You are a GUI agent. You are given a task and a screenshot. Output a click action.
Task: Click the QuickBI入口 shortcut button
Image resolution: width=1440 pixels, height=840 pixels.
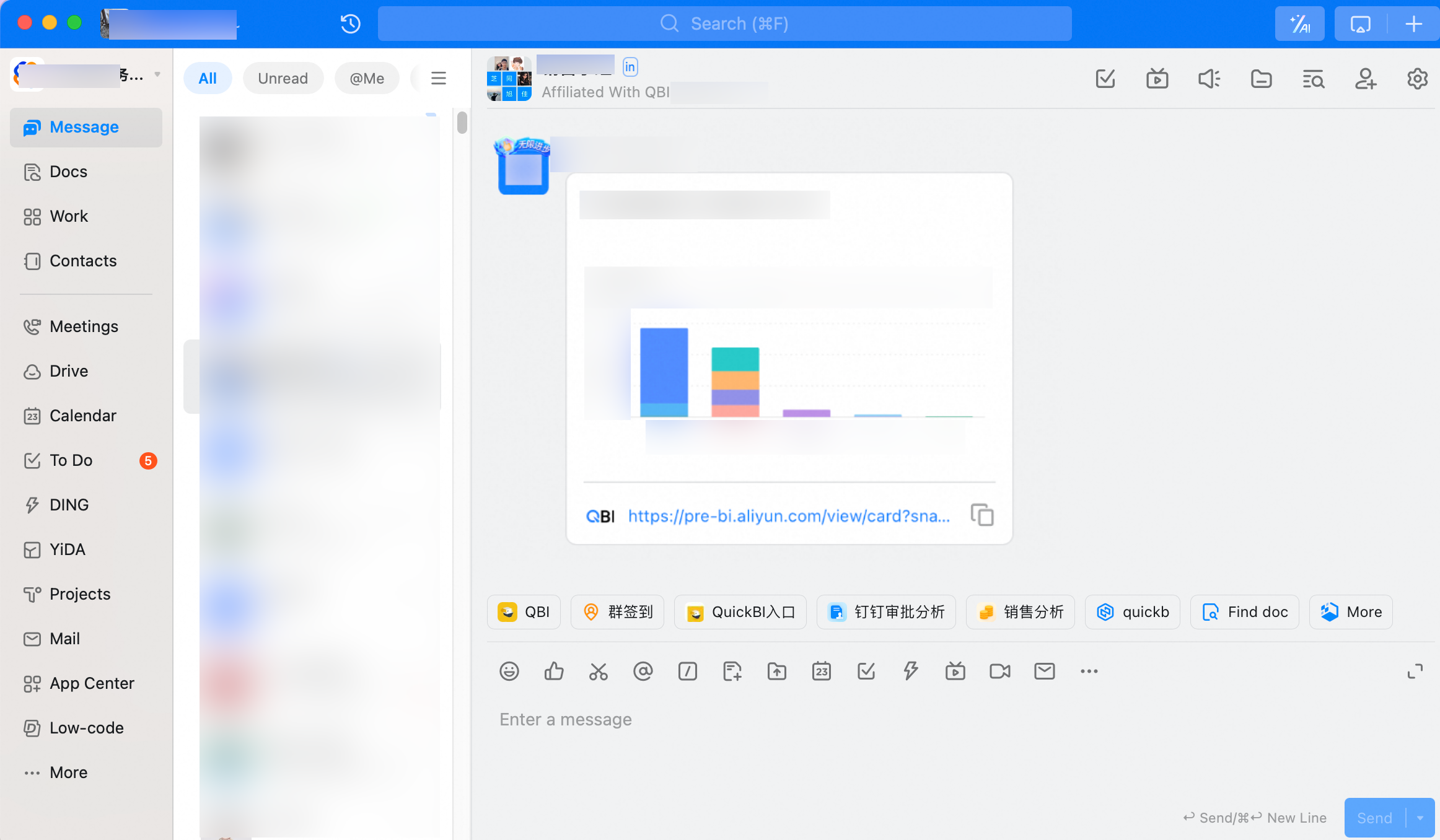pos(740,612)
